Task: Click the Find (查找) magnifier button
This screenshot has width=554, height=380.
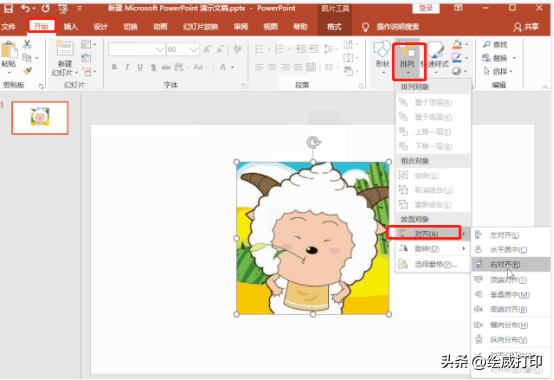Action: pyautogui.click(x=495, y=44)
